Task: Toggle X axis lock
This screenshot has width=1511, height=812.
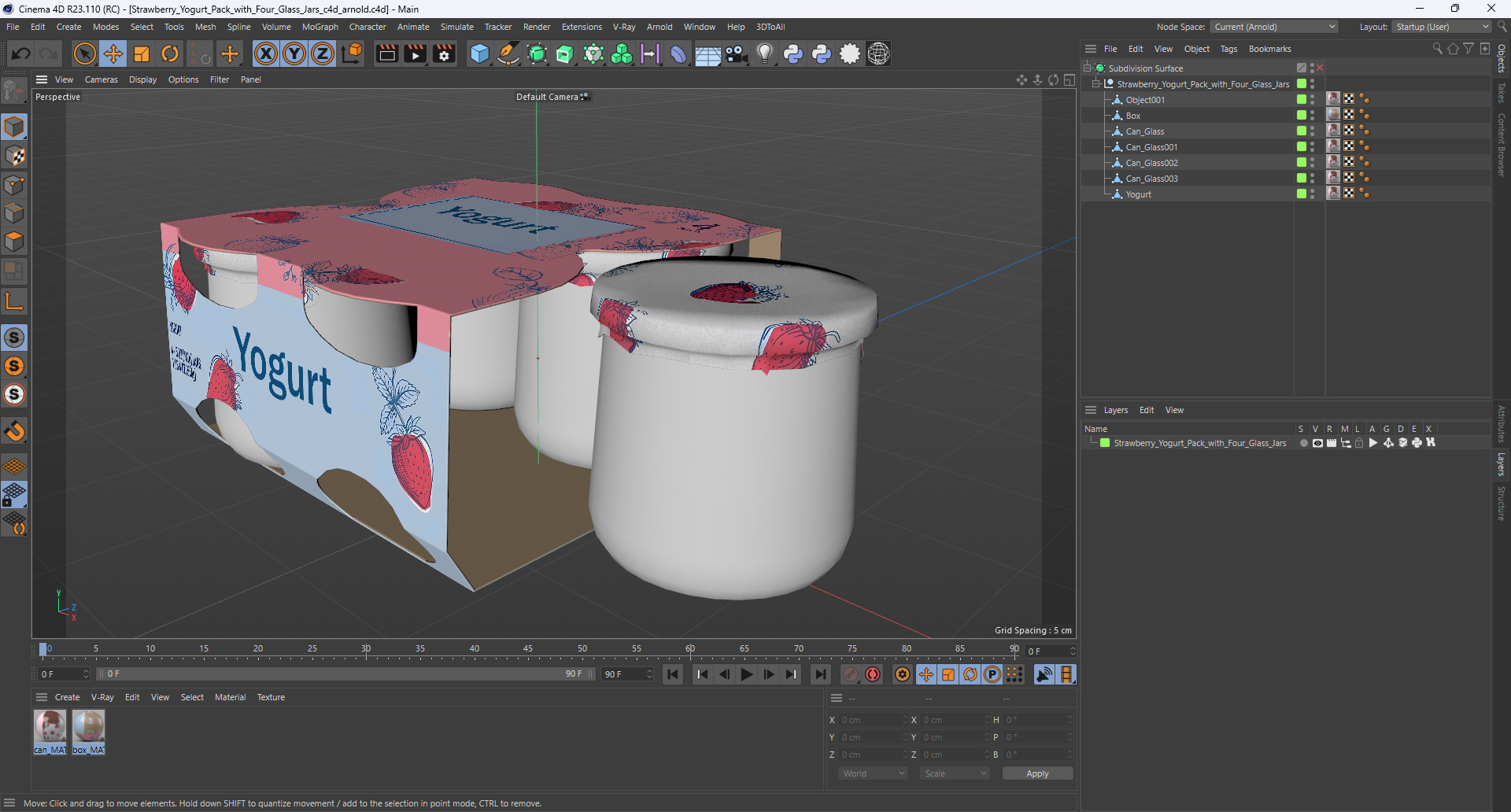Action: click(266, 54)
